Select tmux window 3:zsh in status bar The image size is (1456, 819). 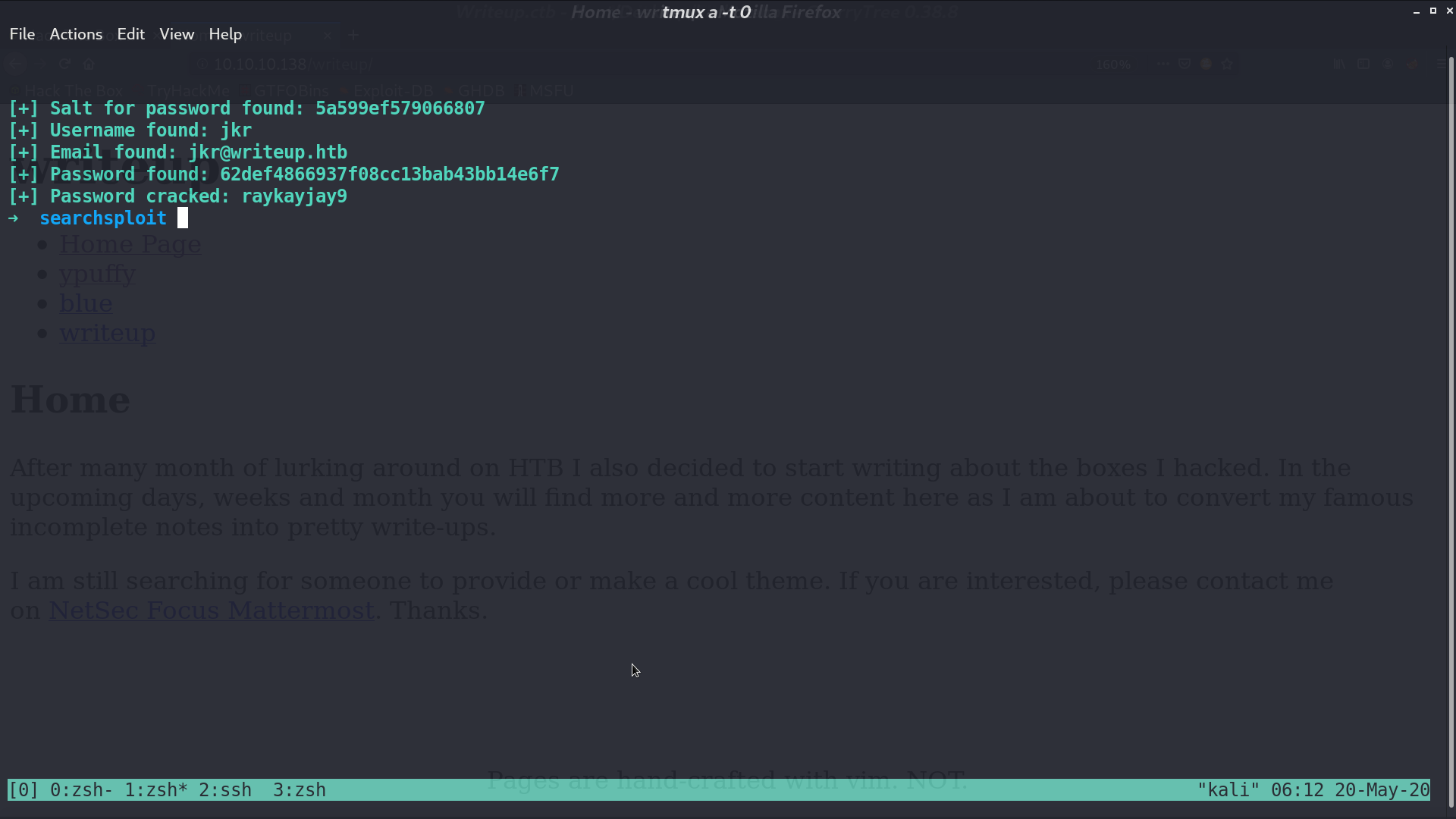299,790
